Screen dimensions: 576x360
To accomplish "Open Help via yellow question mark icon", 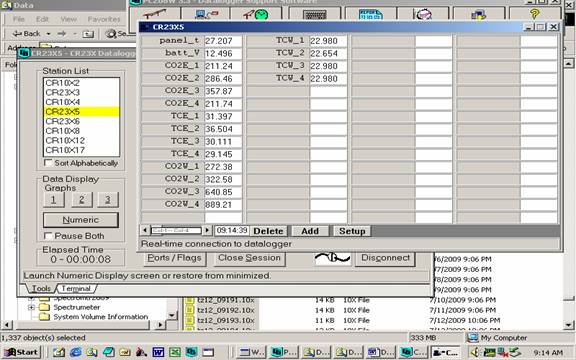I will click(534, 14).
